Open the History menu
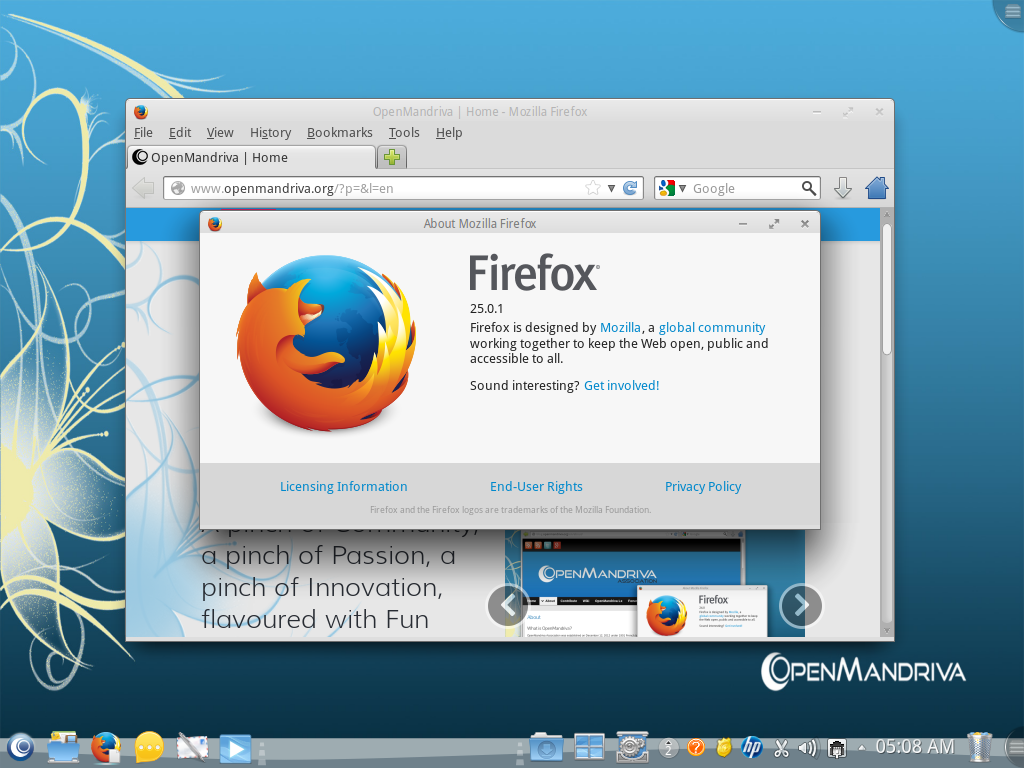Viewport: 1024px width, 768px height. pyautogui.click(x=270, y=133)
